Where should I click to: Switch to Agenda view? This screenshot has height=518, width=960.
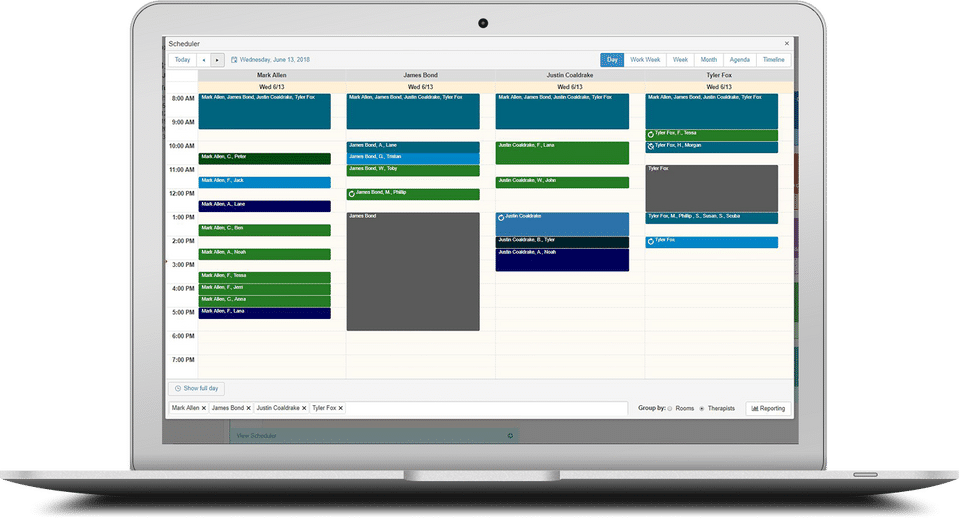click(740, 60)
